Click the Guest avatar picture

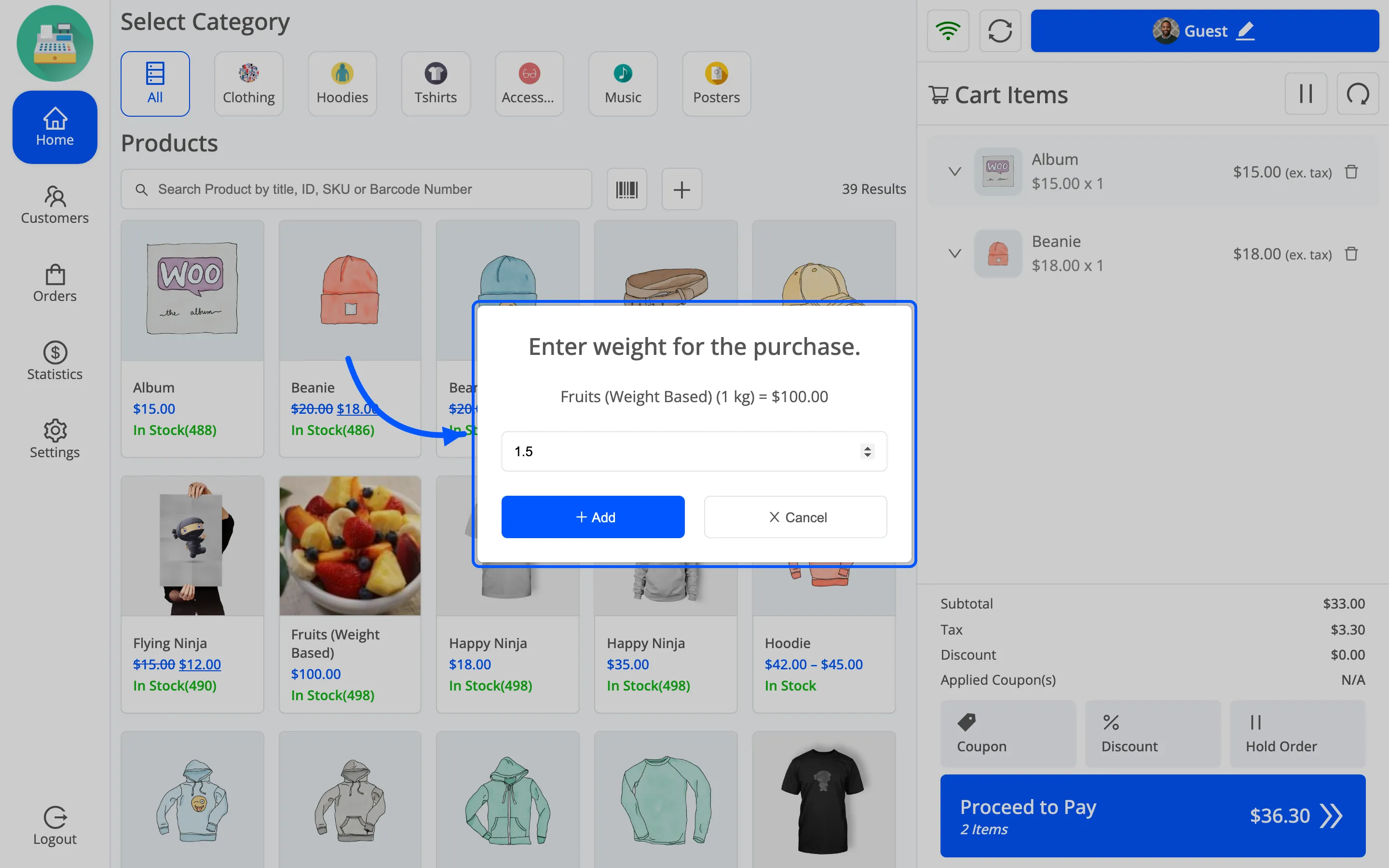tap(1165, 30)
